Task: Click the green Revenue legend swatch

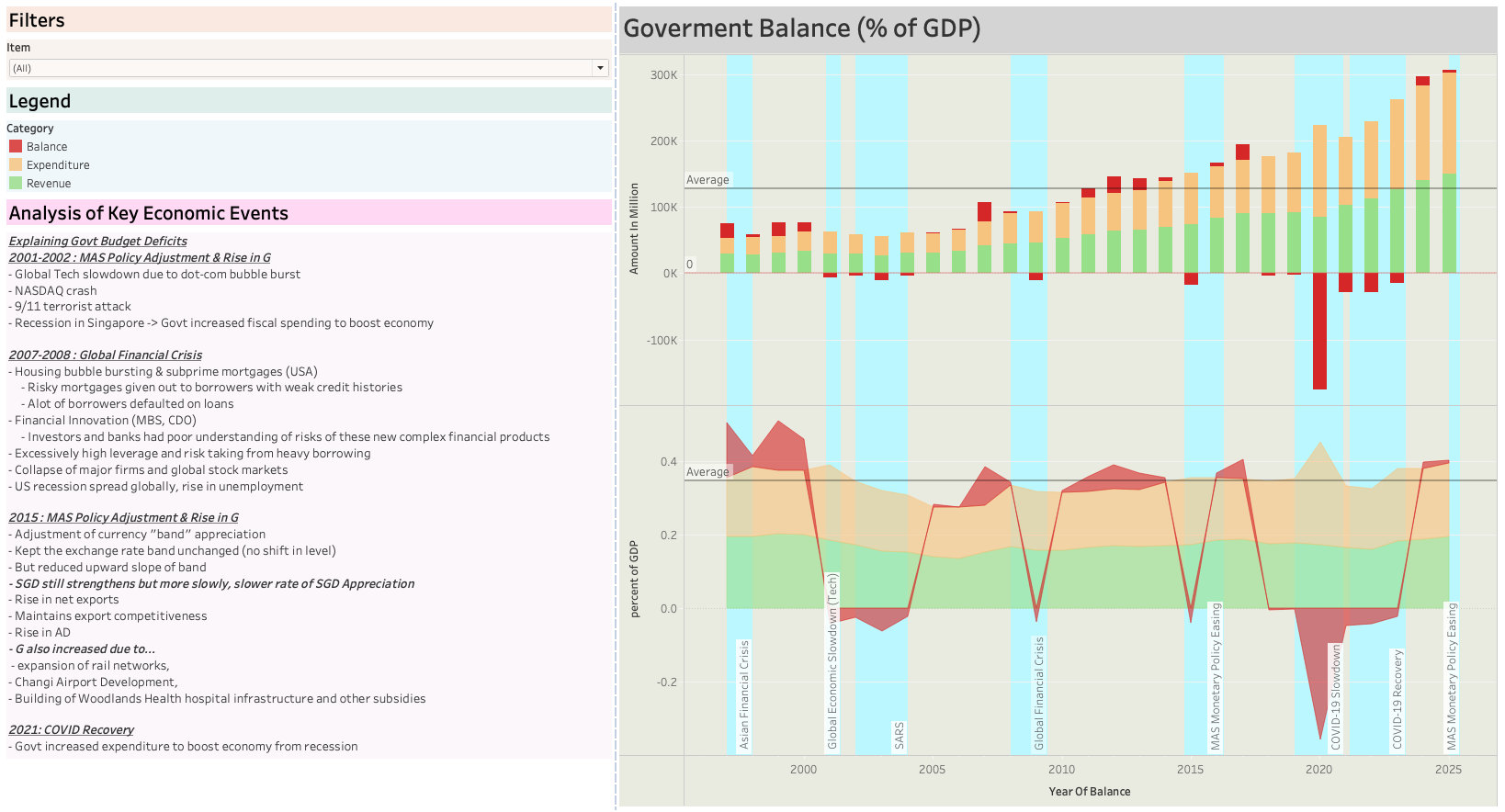Action: click(x=16, y=183)
